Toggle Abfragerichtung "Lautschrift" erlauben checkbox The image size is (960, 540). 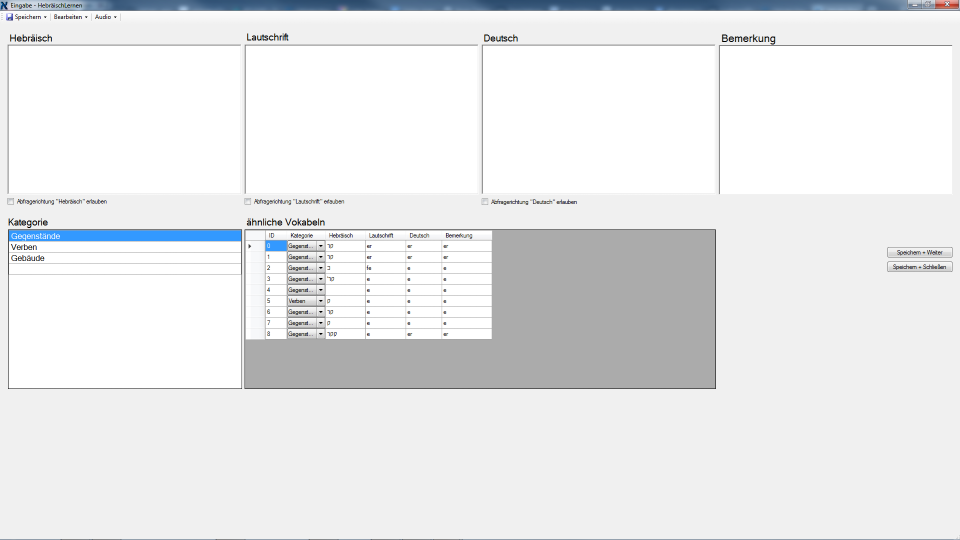pos(248,201)
